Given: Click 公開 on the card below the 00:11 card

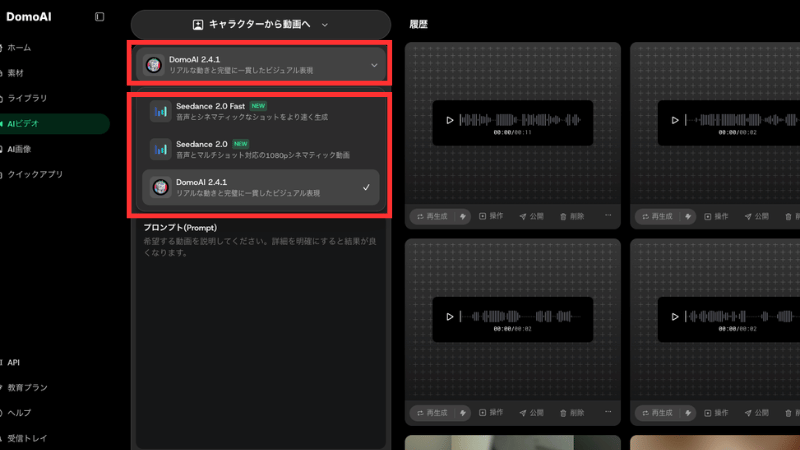Looking at the screenshot, I should point(531,413).
